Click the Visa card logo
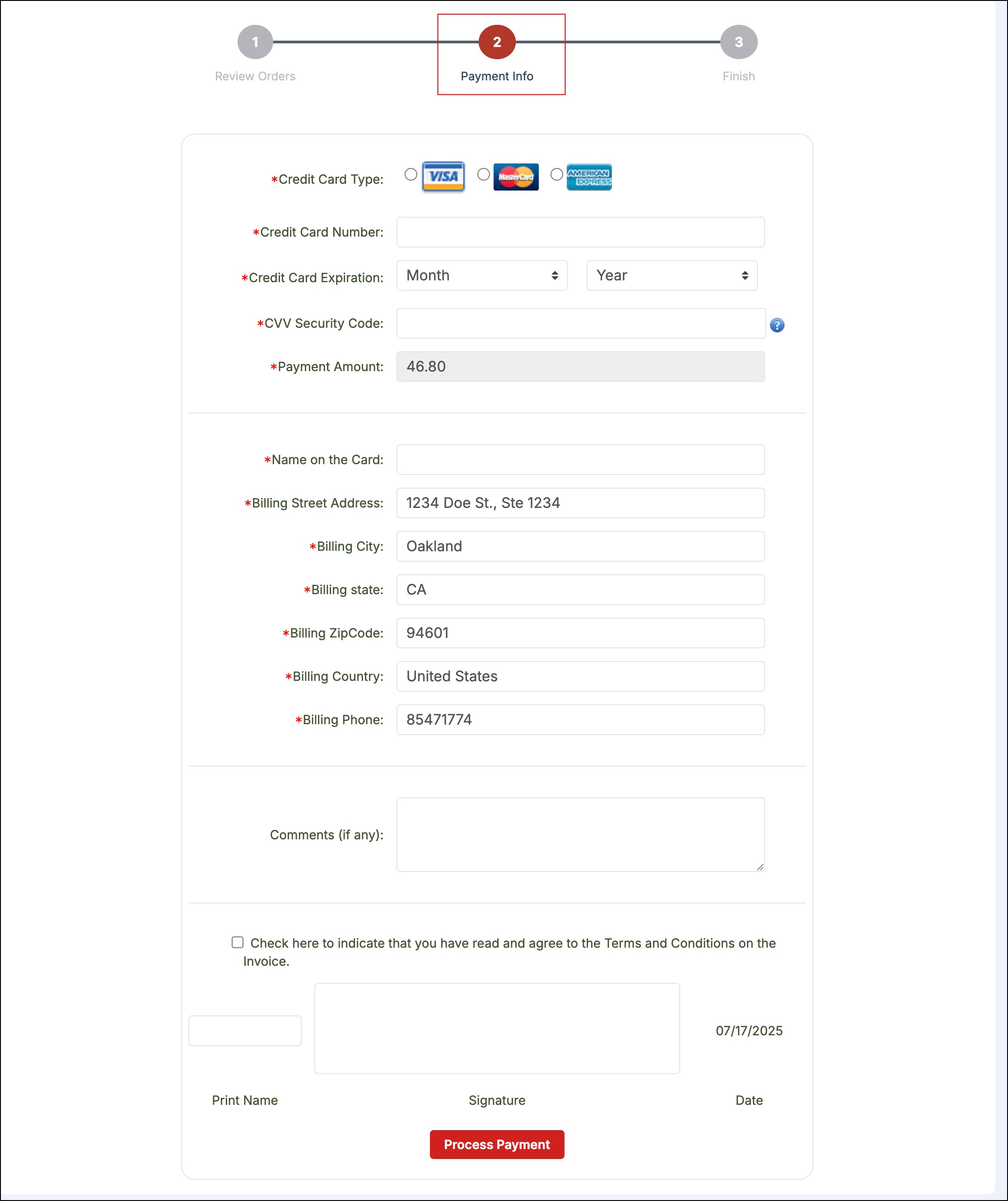 click(x=443, y=176)
